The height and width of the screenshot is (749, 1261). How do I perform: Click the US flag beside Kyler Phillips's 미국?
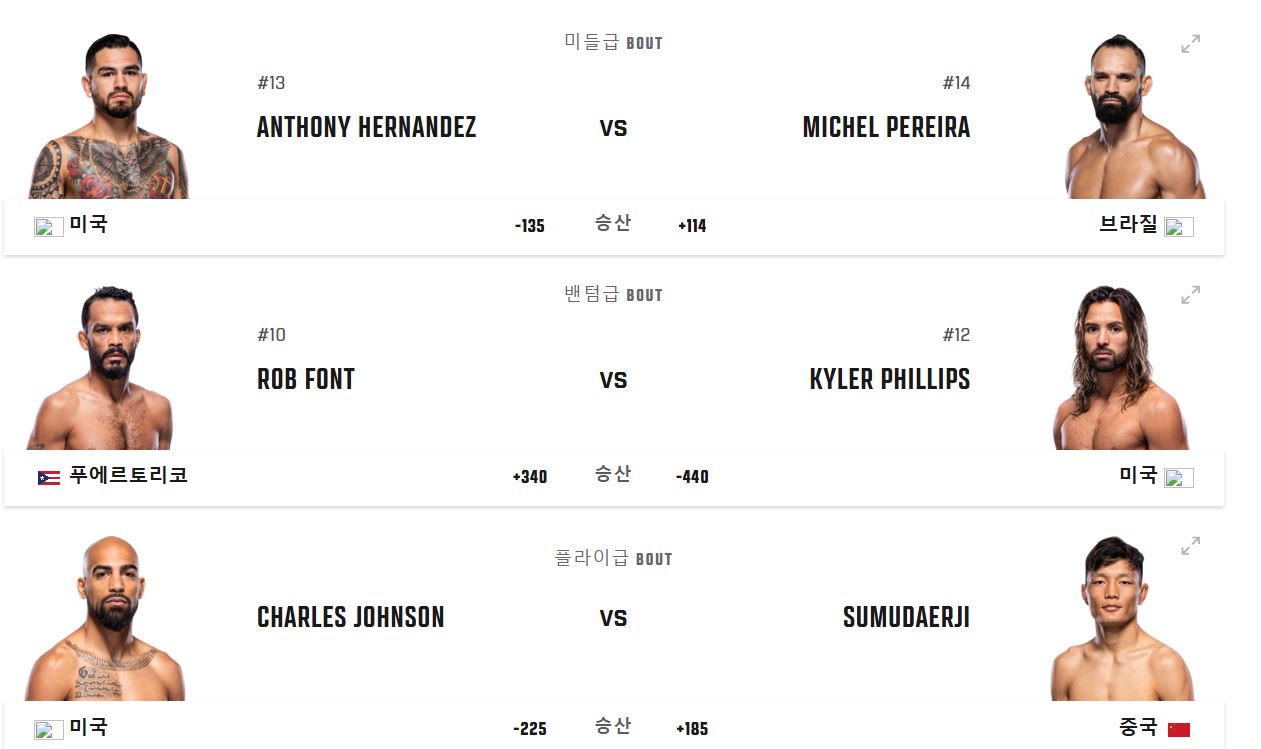pyautogui.click(x=1180, y=478)
